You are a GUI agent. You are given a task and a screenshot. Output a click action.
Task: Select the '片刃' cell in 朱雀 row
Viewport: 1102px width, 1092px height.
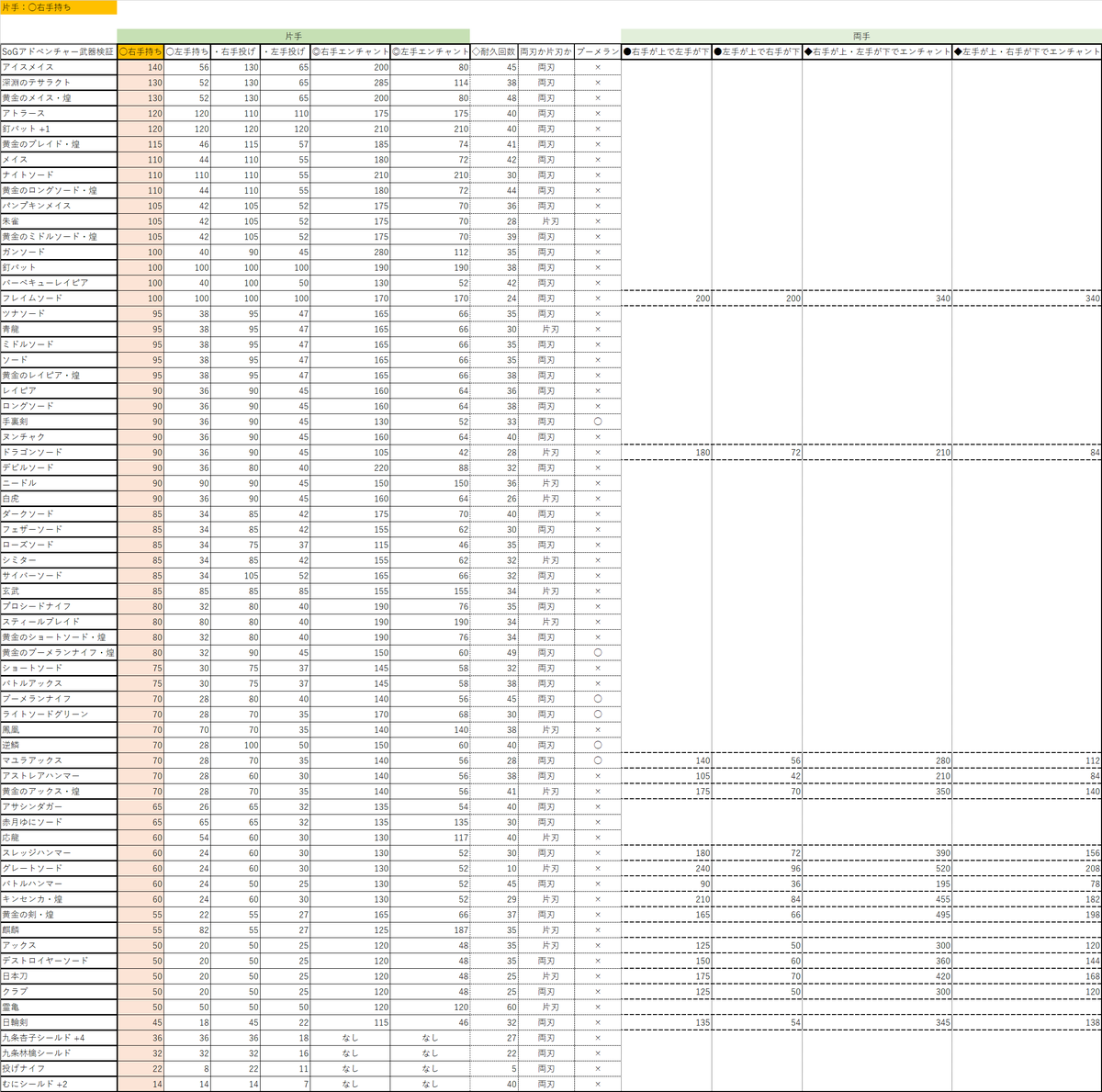tap(546, 221)
